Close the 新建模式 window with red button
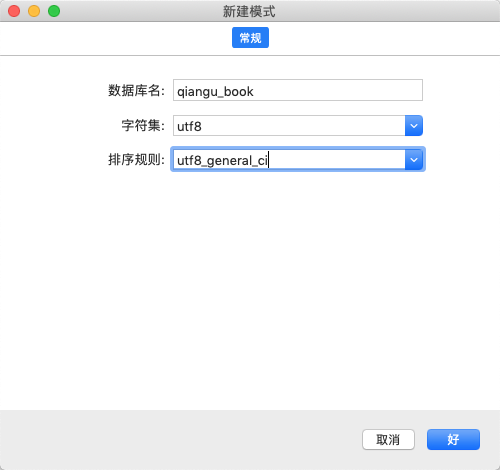Viewport: 500px width, 470px height. point(14,11)
